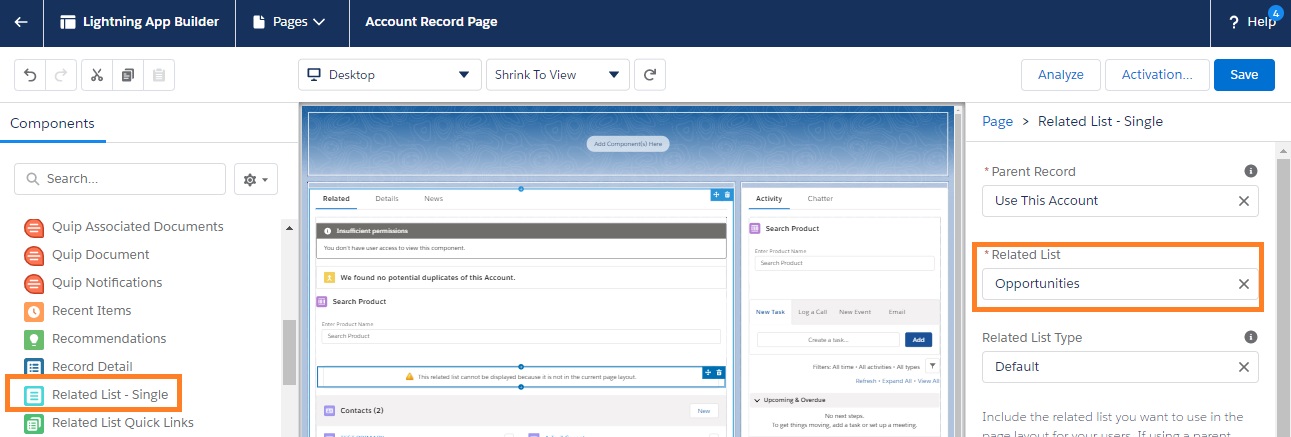
Task: Paste the copied component
Action: tap(158, 75)
